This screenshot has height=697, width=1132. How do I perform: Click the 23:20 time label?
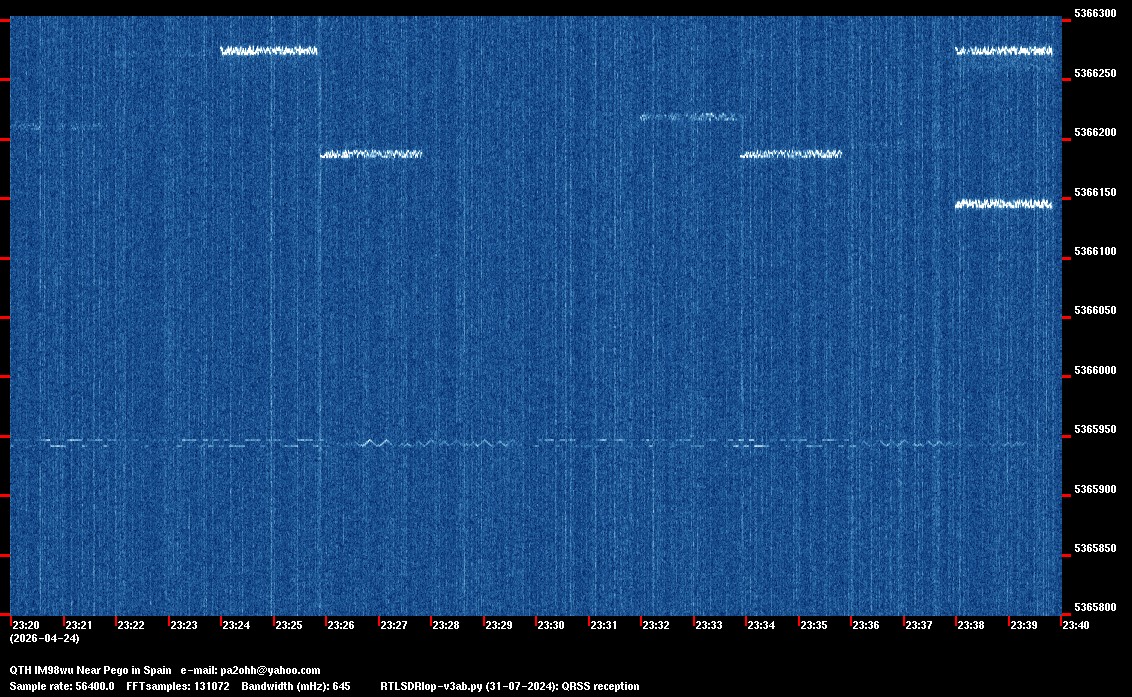pos(25,625)
